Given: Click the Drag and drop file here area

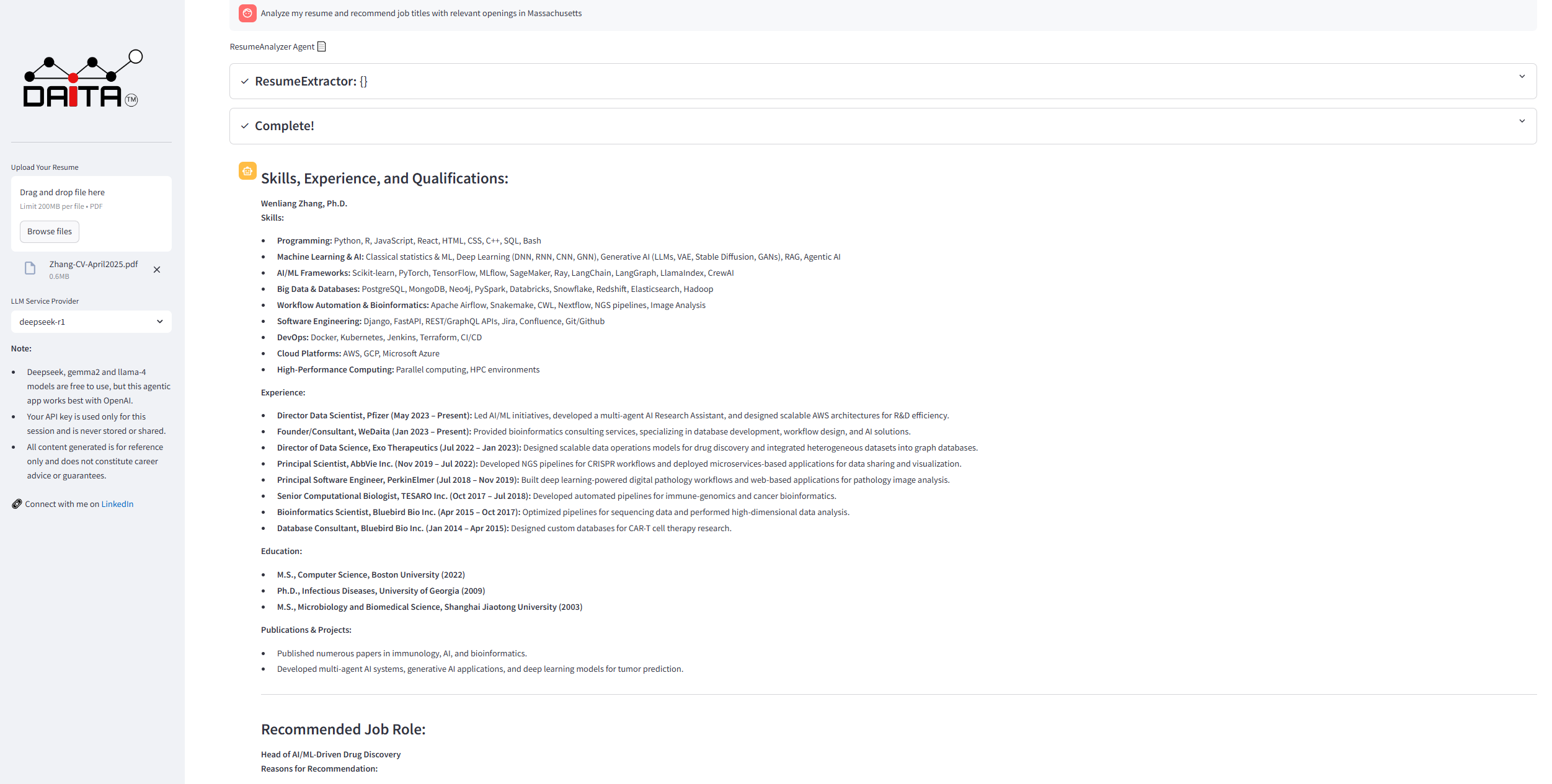Looking at the screenshot, I should 62,193.
